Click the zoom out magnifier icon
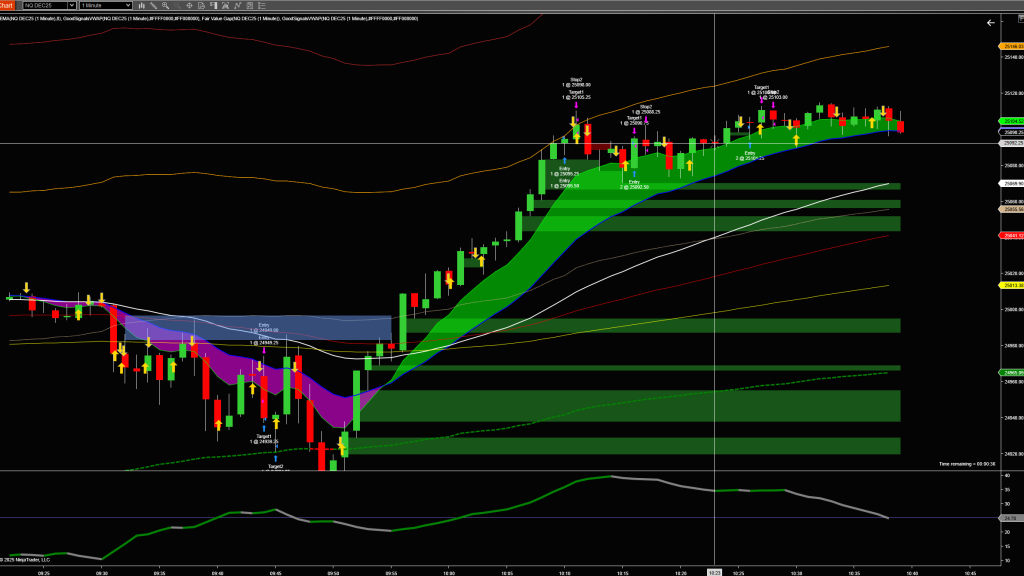The height and width of the screenshot is (576, 1024). tap(177, 5)
